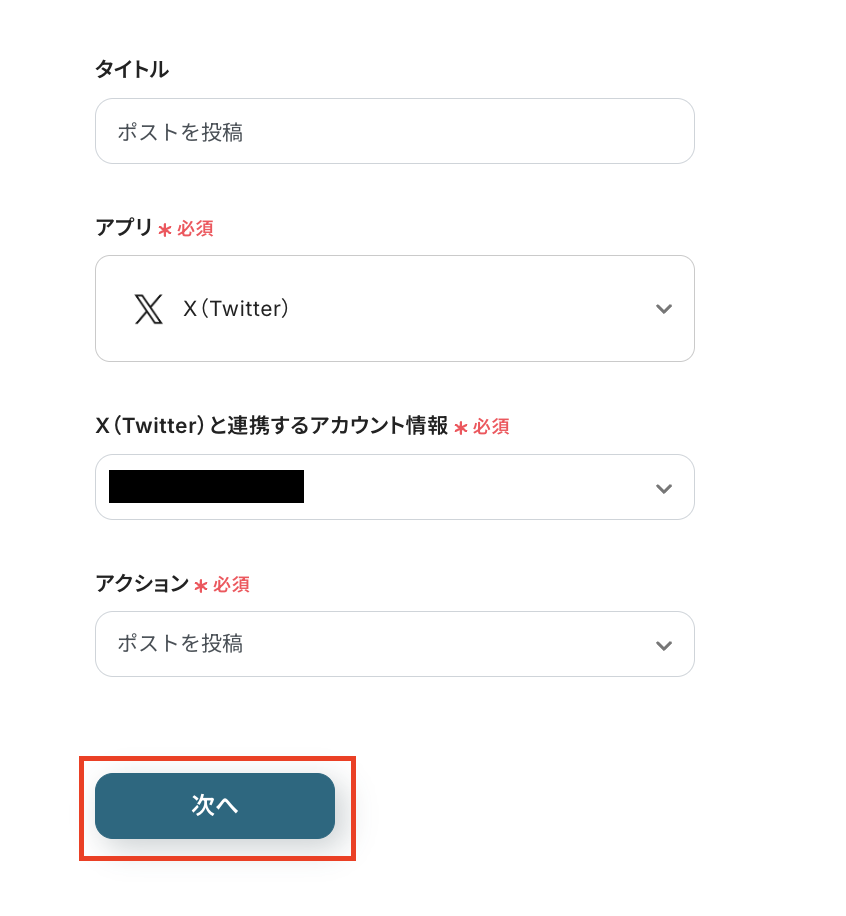
Task: Focus the タイトル text input field
Action: pyautogui.click(x=394, y=131)
